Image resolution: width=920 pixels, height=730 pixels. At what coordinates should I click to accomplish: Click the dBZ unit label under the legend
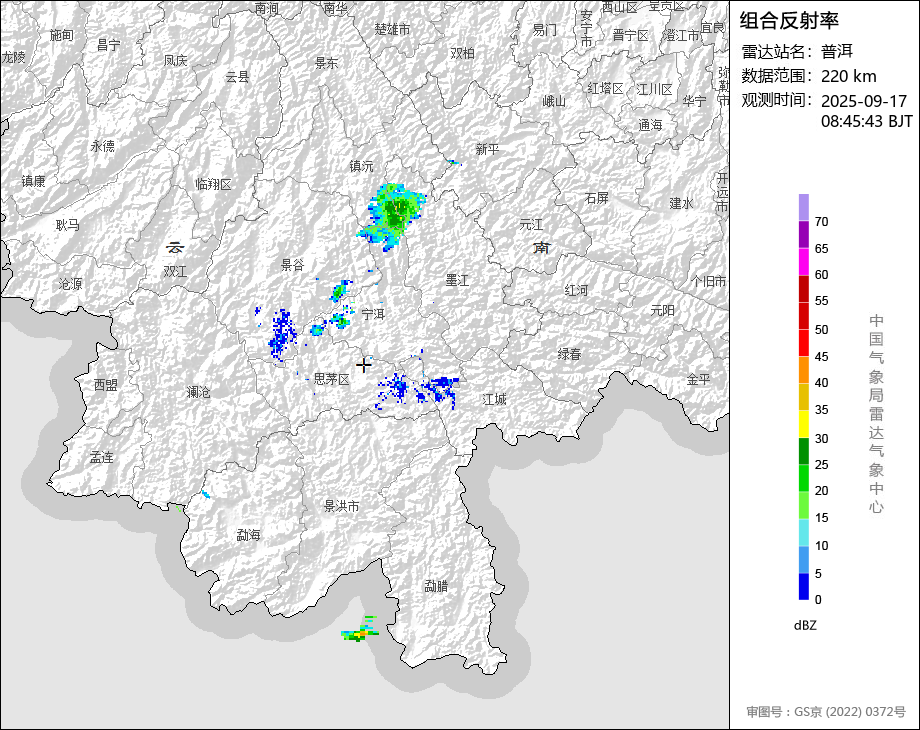click(805, 625)
